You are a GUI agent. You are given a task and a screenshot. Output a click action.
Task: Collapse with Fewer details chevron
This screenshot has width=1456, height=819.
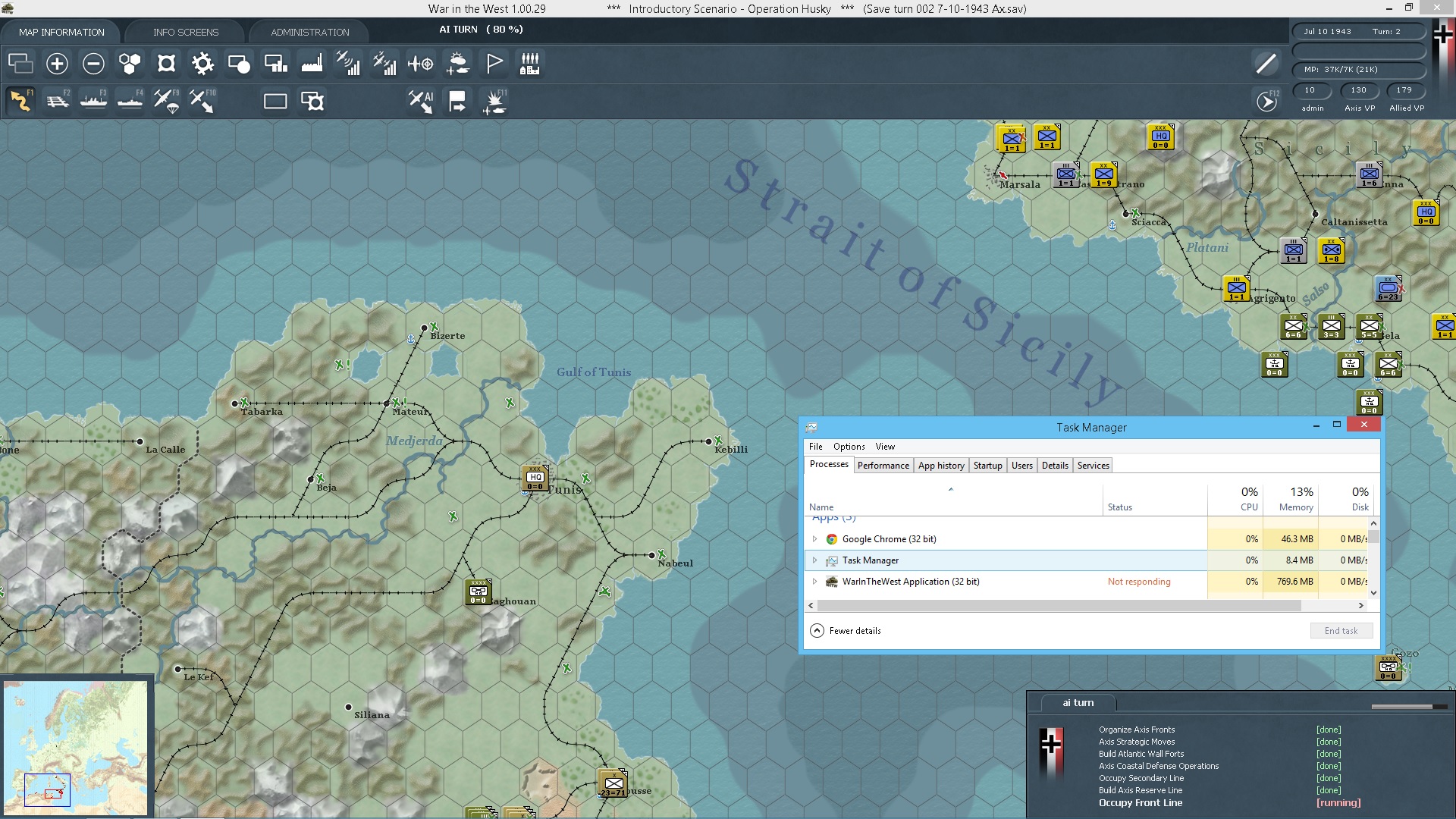click(x=817, y=631)
